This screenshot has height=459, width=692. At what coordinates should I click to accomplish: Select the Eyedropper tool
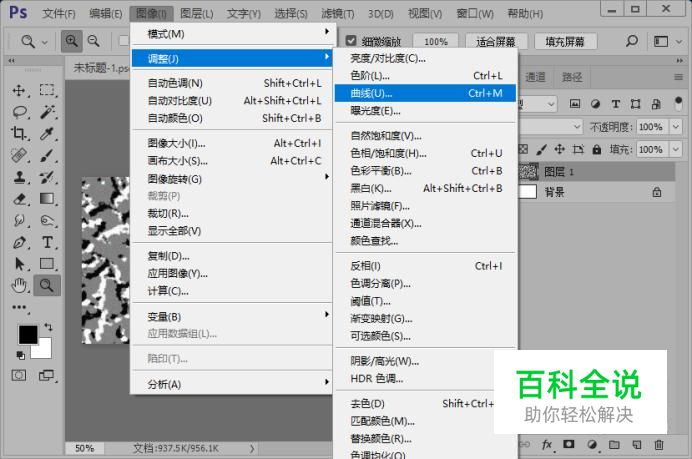47,133
